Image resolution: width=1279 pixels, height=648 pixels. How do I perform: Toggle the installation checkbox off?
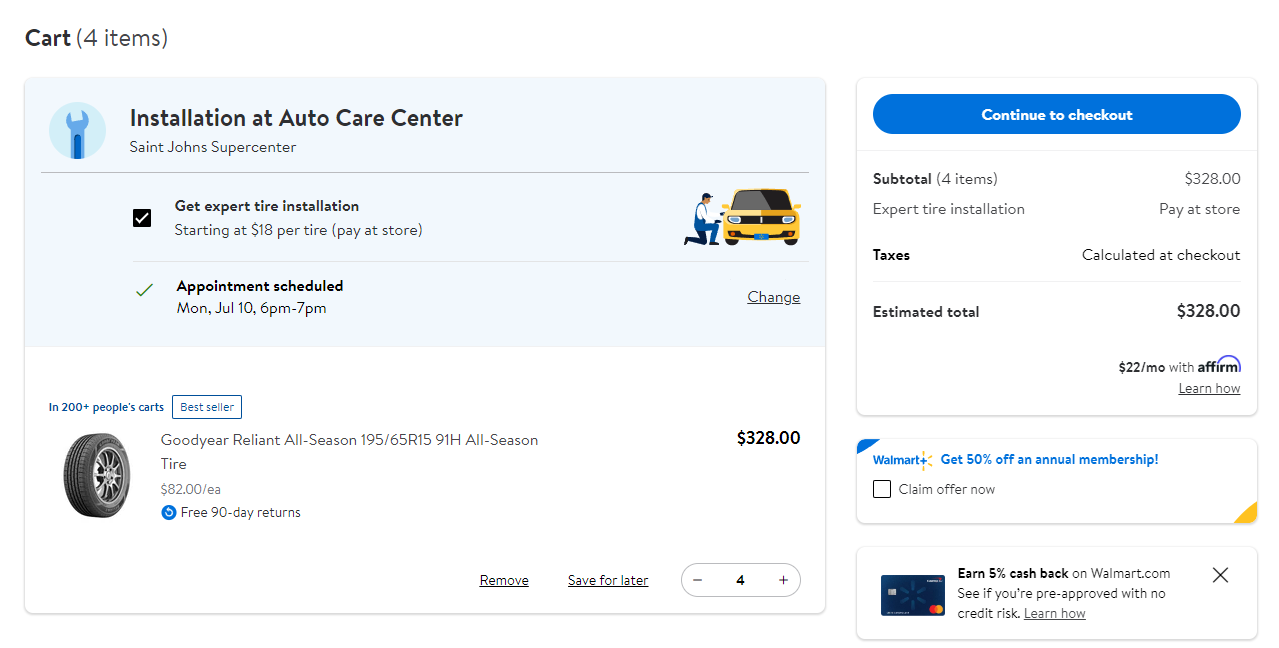(x=142, y=217)
